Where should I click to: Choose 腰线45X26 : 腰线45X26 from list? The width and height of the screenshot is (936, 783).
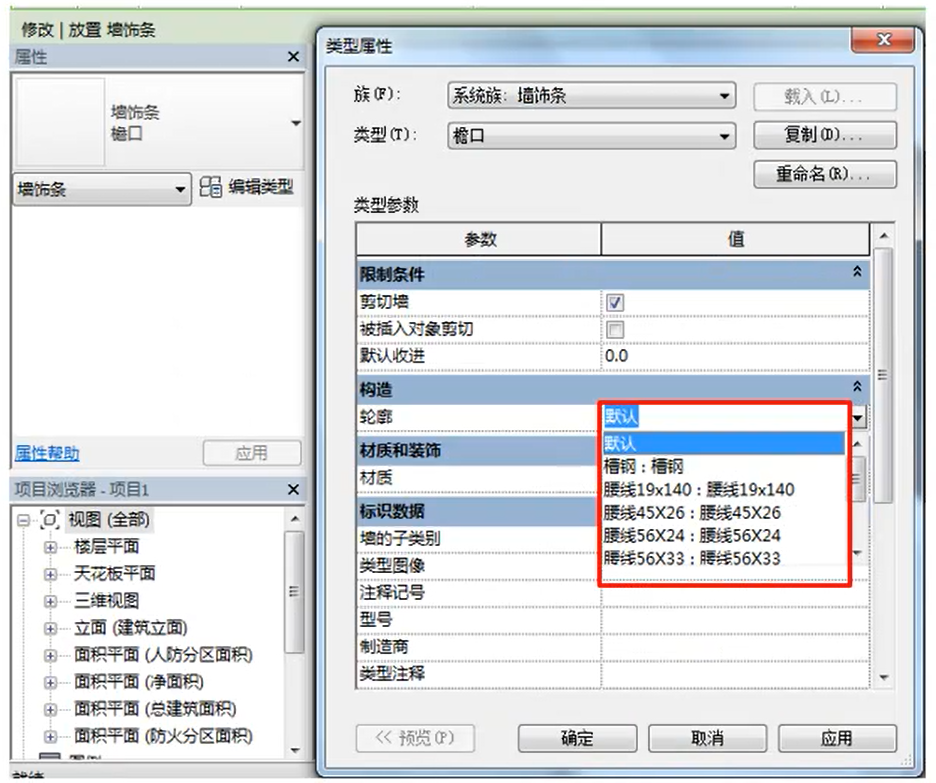[693, 512]
